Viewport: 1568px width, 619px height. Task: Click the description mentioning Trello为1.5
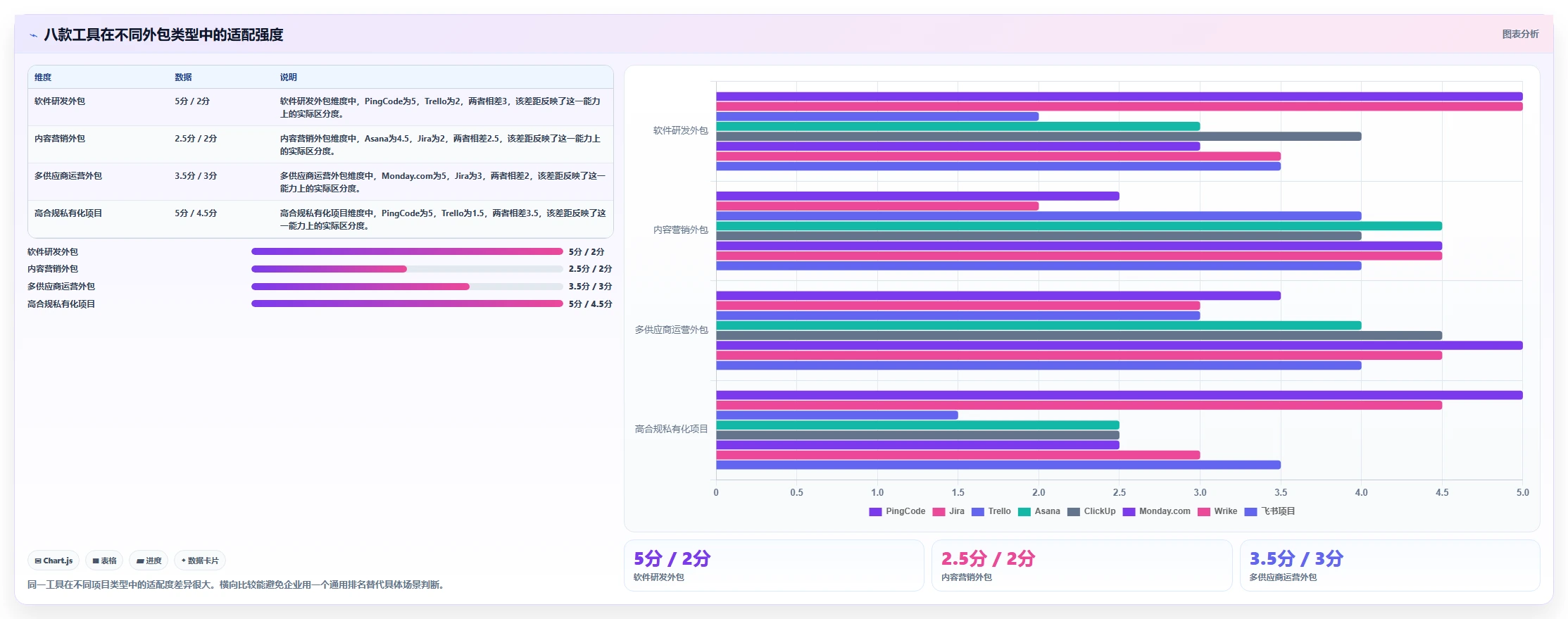tap(443, 220)
